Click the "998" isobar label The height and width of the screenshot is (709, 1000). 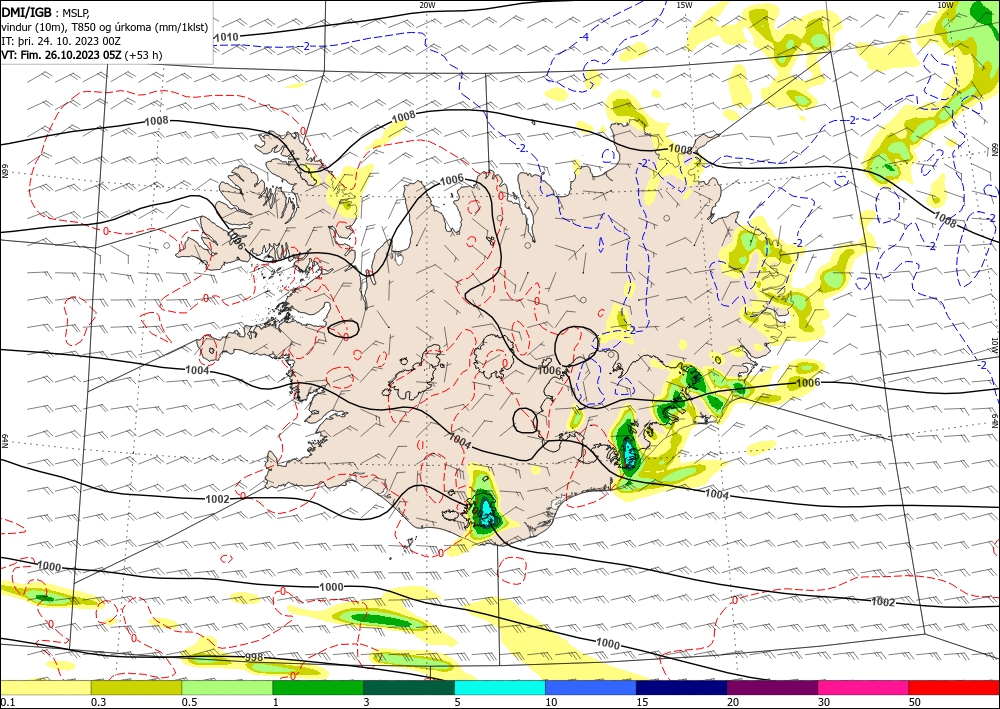(254, 657)
